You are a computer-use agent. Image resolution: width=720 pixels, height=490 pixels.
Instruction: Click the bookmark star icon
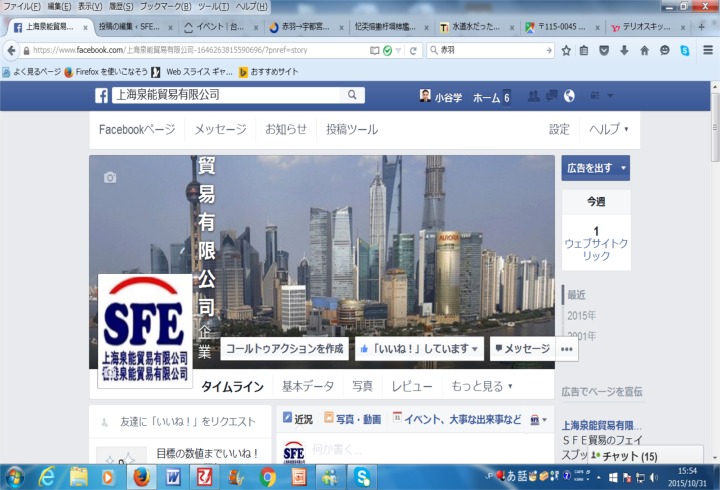tap(566, 51)
